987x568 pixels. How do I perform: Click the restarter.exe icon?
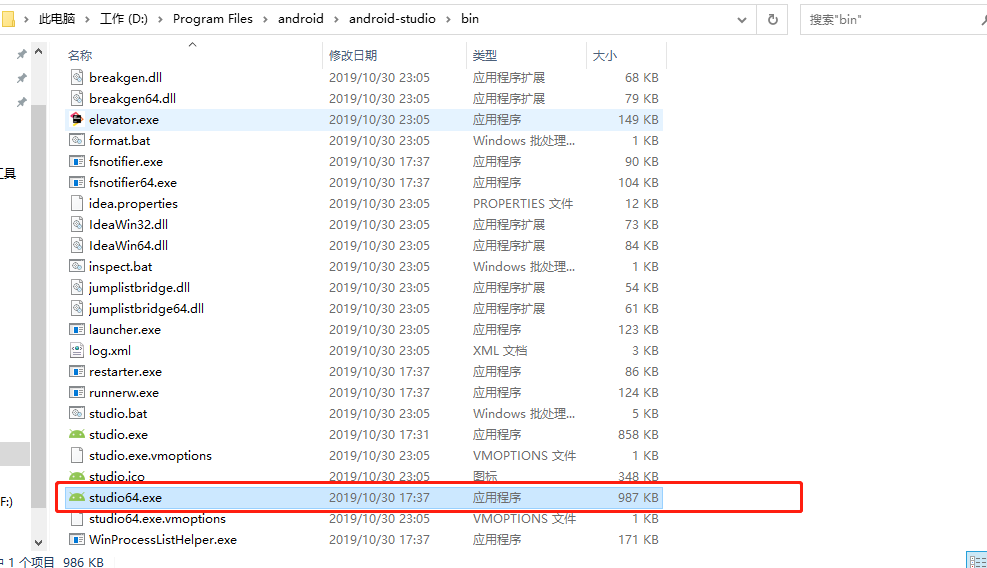[x=77, y=372]
